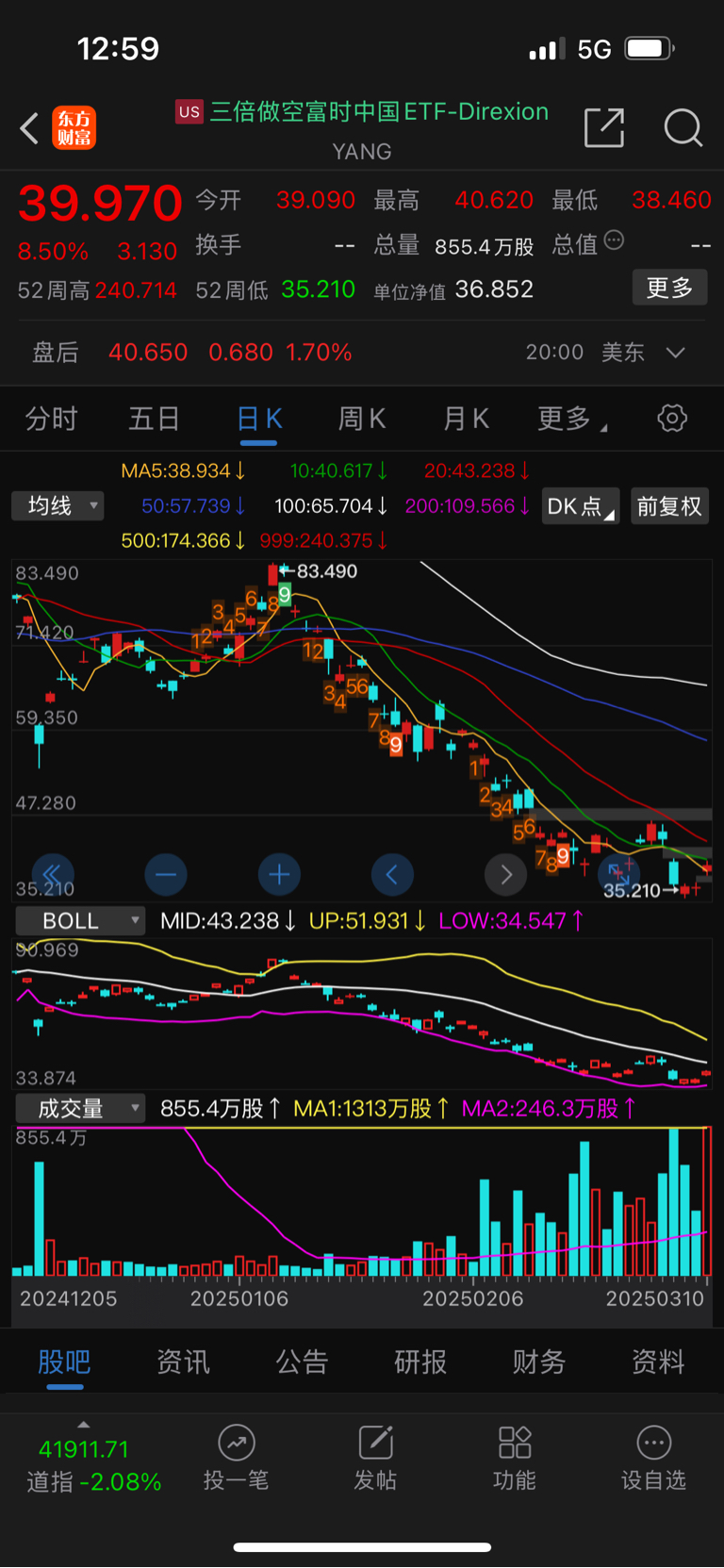
Task: Tap the share/export icon
Action: 604,127
